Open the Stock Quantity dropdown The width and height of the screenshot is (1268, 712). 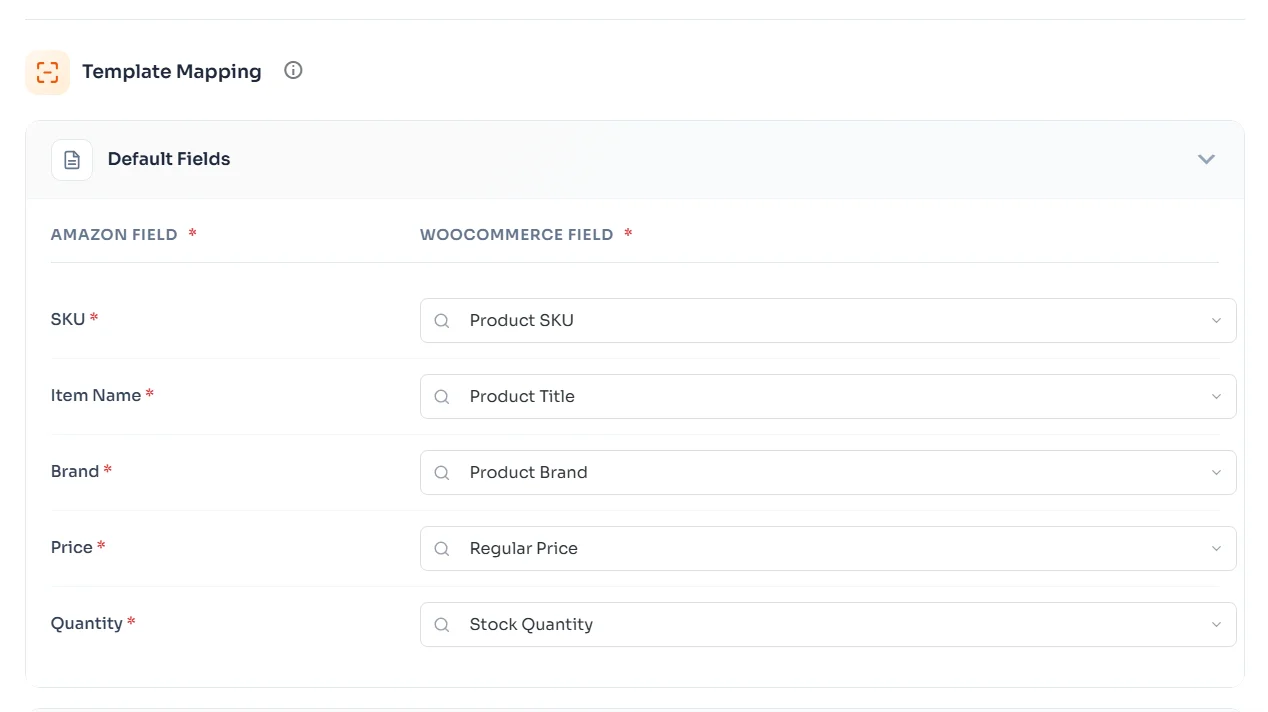point(1216,624)
